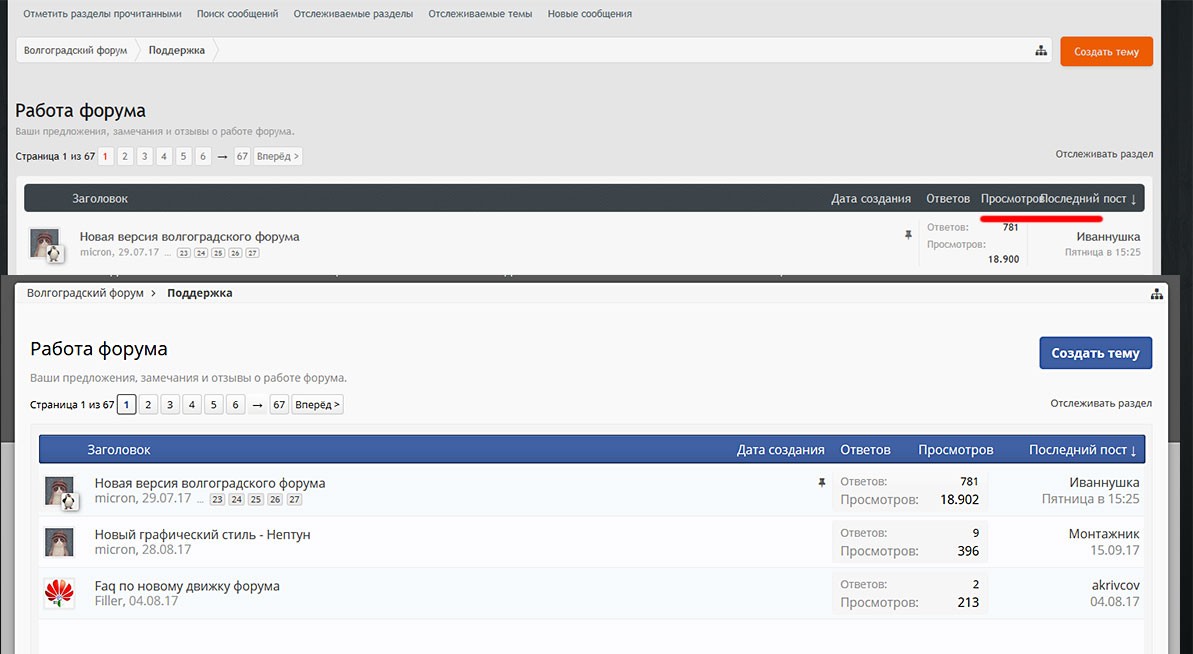The height and width of the screenshot is (654, 1193).
Task: Open last poster akrivcov's profile
Action: pyautogui.click(x=1115, y=585)
